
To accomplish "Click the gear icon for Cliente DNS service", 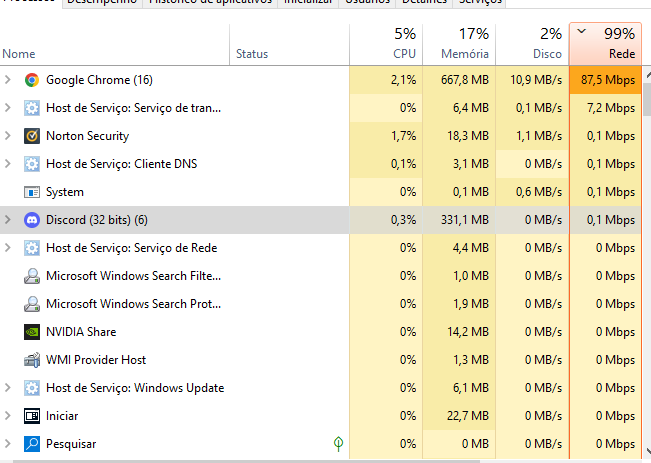I will point(32,164).
